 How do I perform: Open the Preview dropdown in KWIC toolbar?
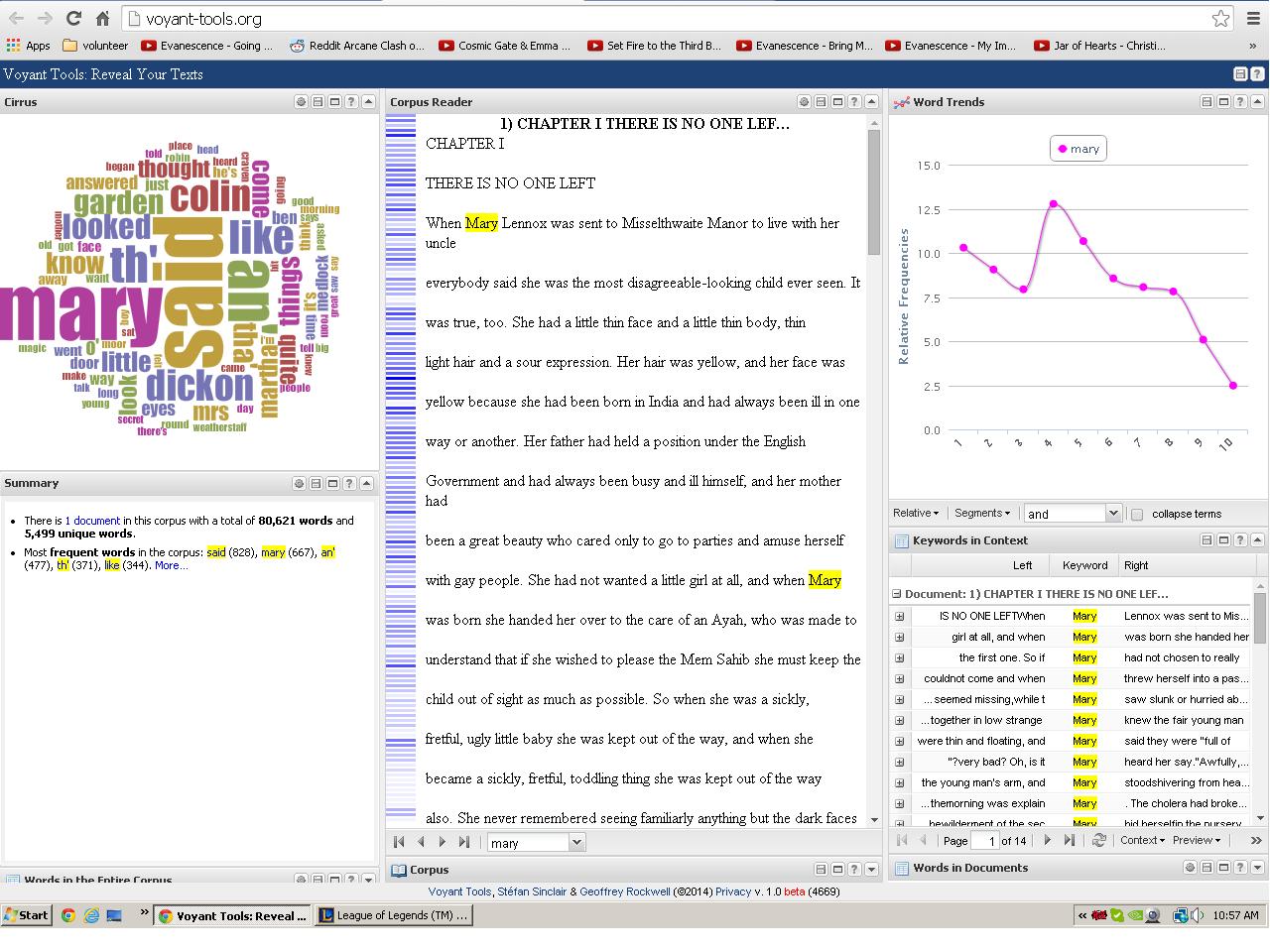[x=1197, y=840]
